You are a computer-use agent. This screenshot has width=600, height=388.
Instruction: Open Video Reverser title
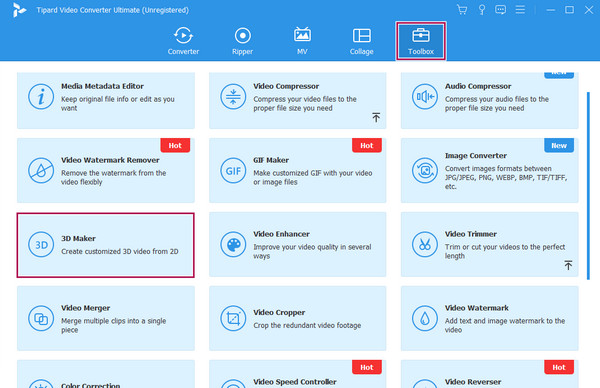tap(473, 382)
